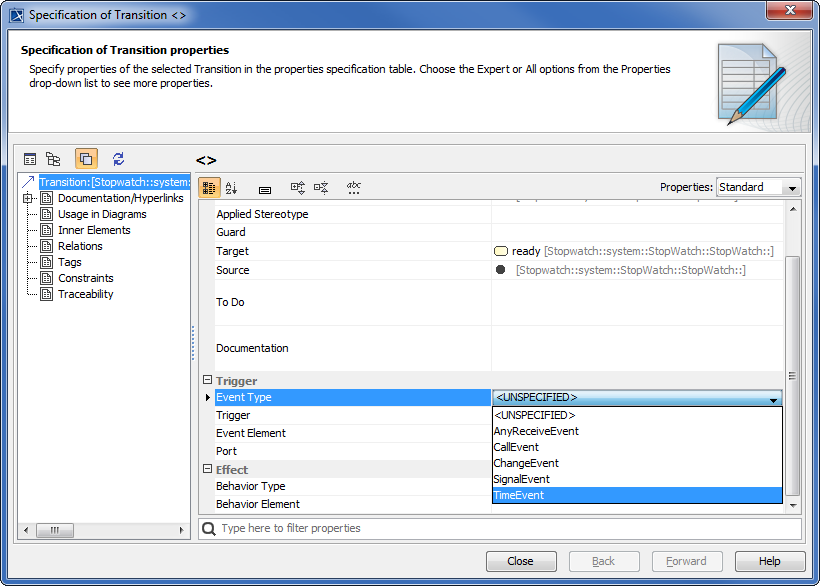Expand the Documentation/Hyperlinks tree node

27,198
